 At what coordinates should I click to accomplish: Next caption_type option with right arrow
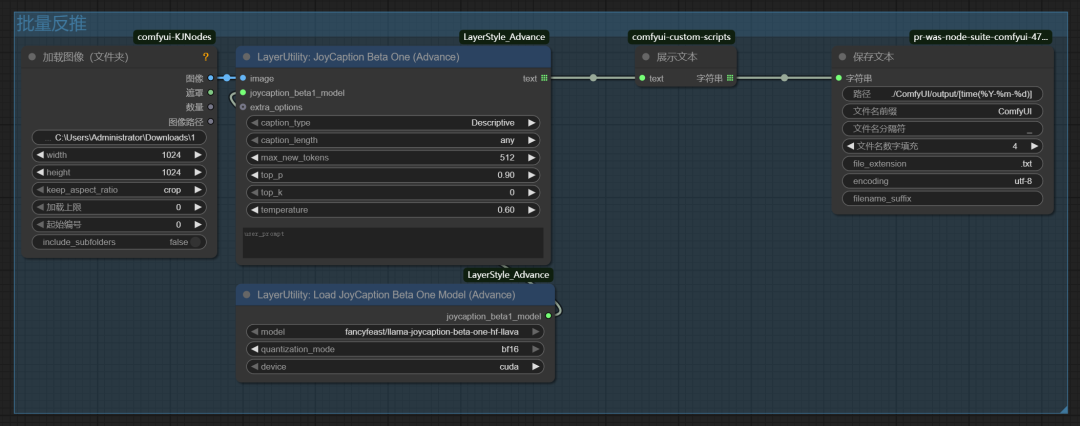(x=531, y=123)
